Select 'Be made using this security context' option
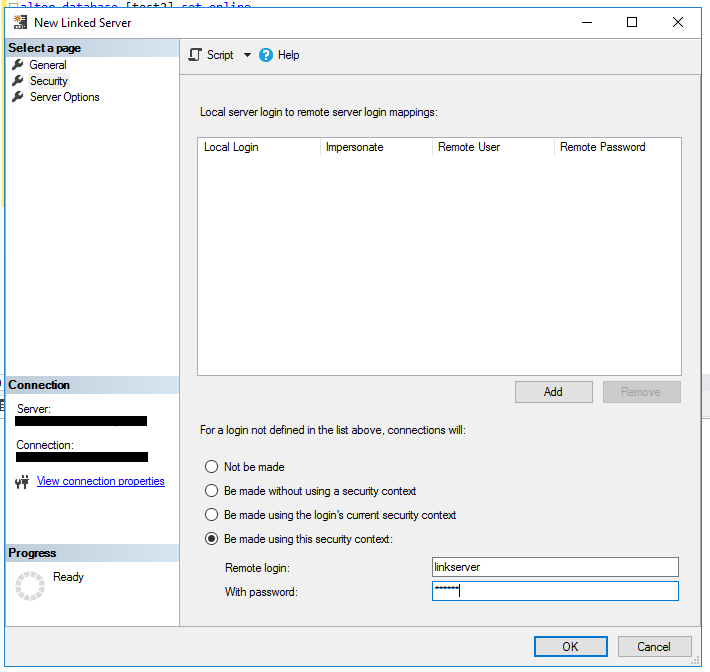The image size is (710, 672). (211, 539)
